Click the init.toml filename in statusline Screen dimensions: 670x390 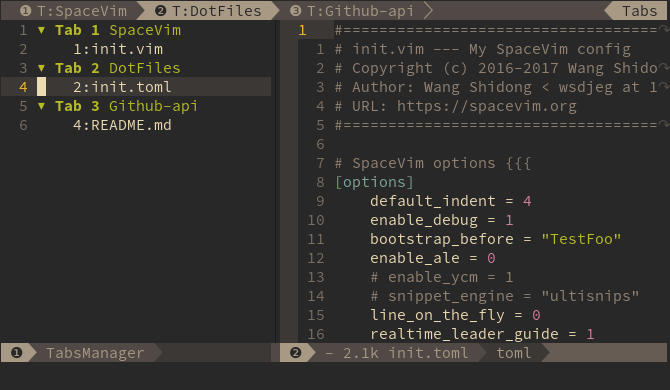(x=428, y=353)
